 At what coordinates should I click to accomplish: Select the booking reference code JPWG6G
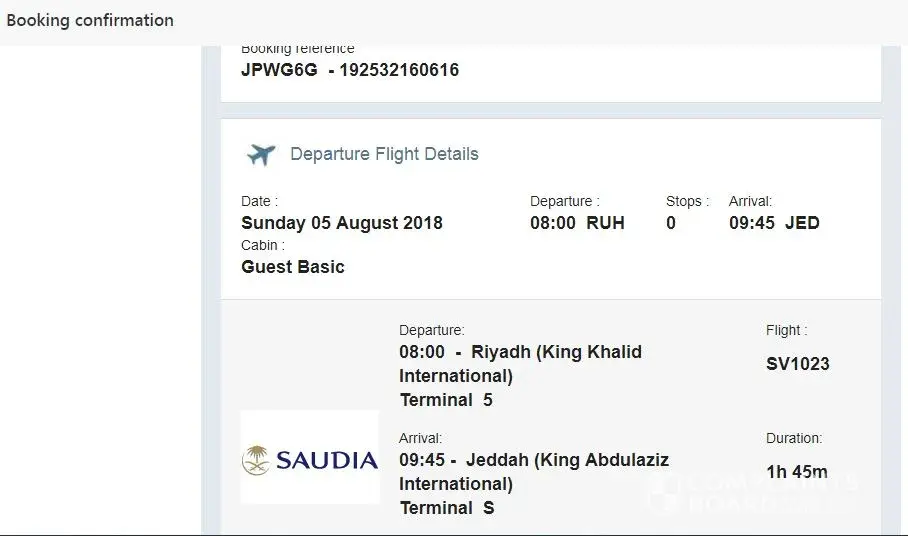click(279, 70)
